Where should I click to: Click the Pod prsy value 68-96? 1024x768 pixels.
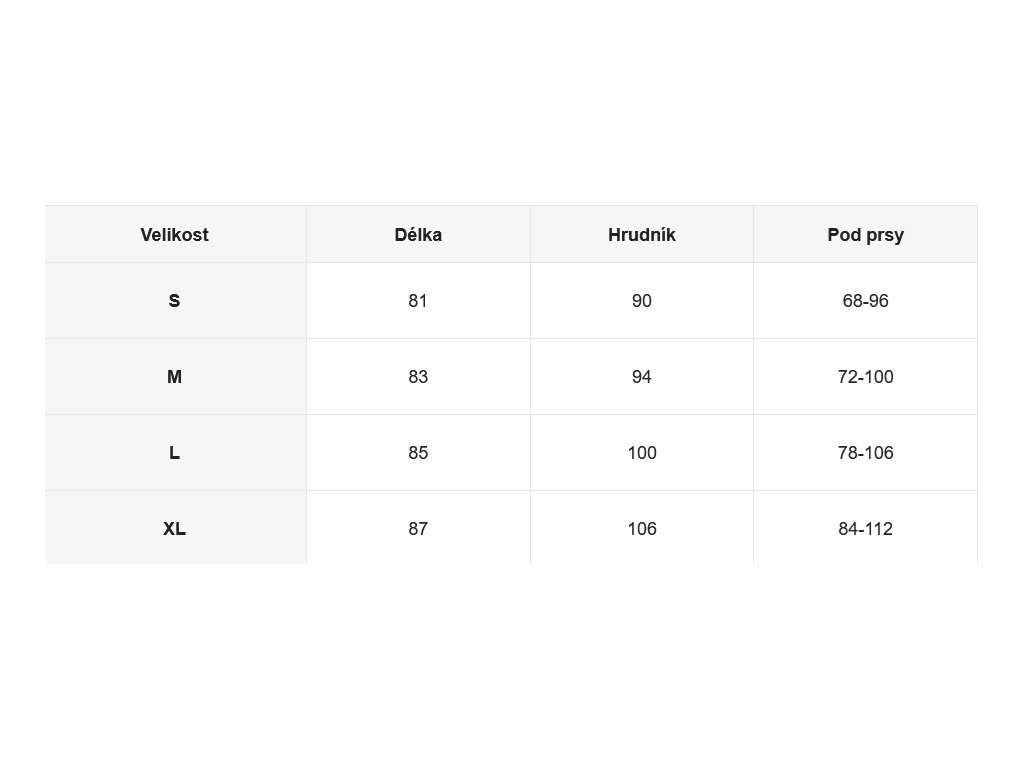click(x=865, y=301)
